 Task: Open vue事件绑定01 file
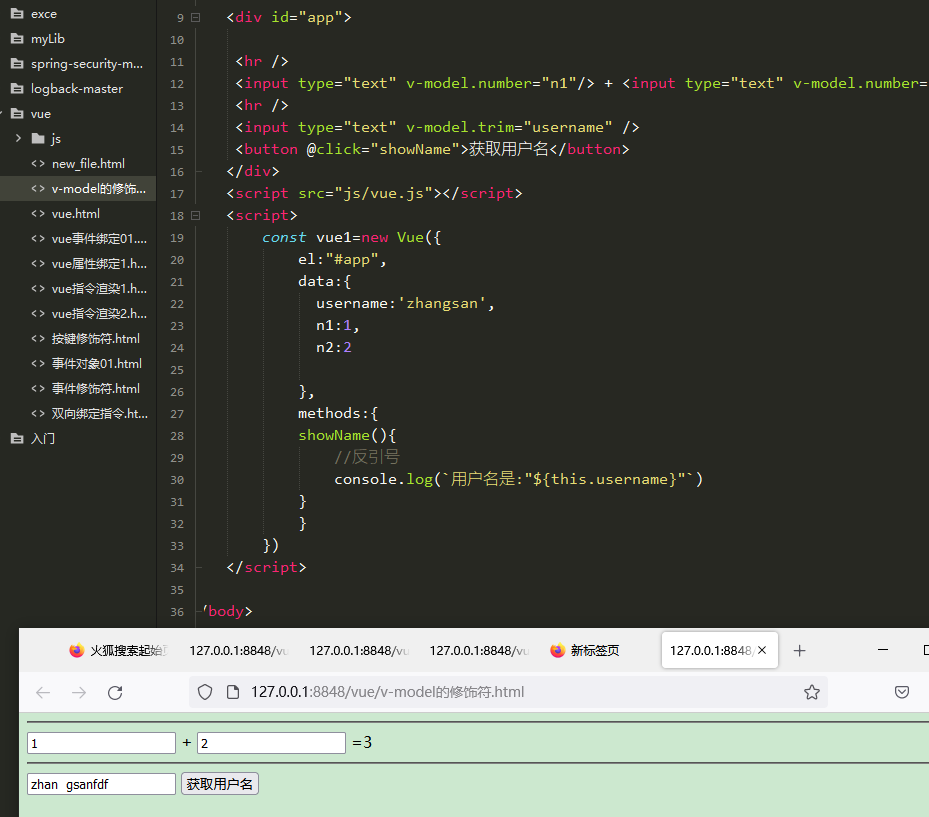pyautogui.click(x=99, y=239)
